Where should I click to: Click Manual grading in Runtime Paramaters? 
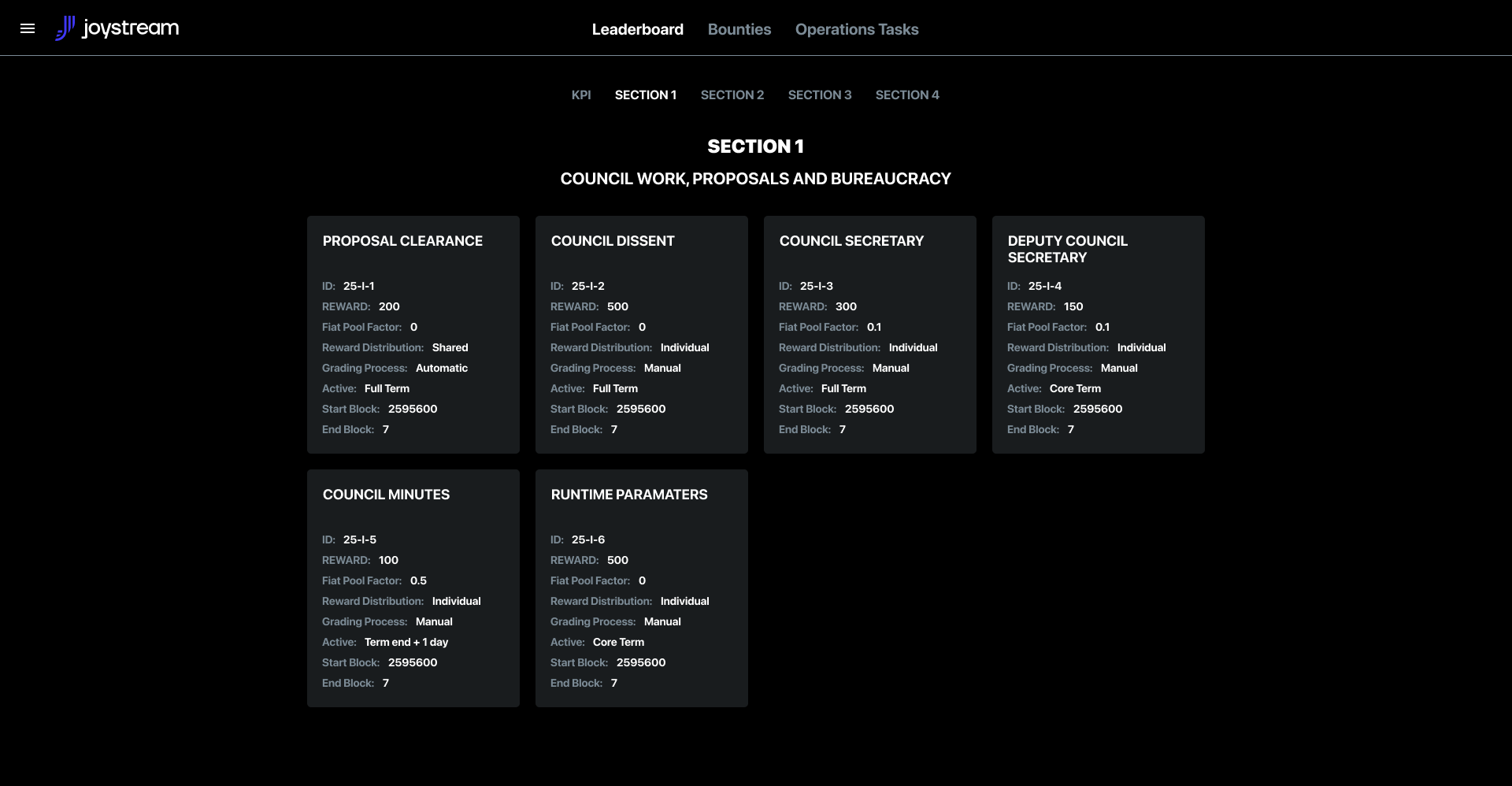pyautogui.click(x=662, y=621)
